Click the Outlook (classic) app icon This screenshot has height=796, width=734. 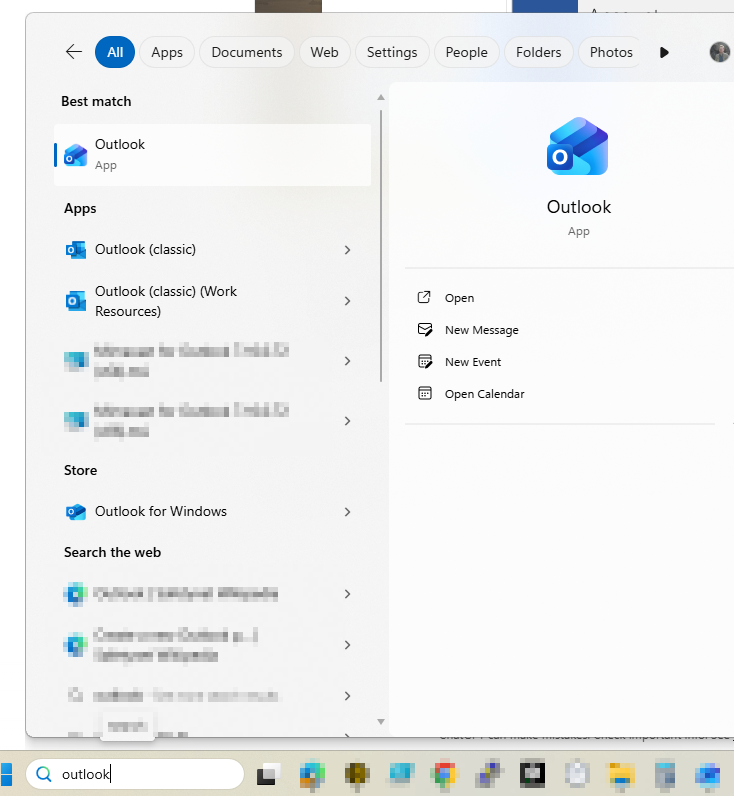[x=75, y=250]
